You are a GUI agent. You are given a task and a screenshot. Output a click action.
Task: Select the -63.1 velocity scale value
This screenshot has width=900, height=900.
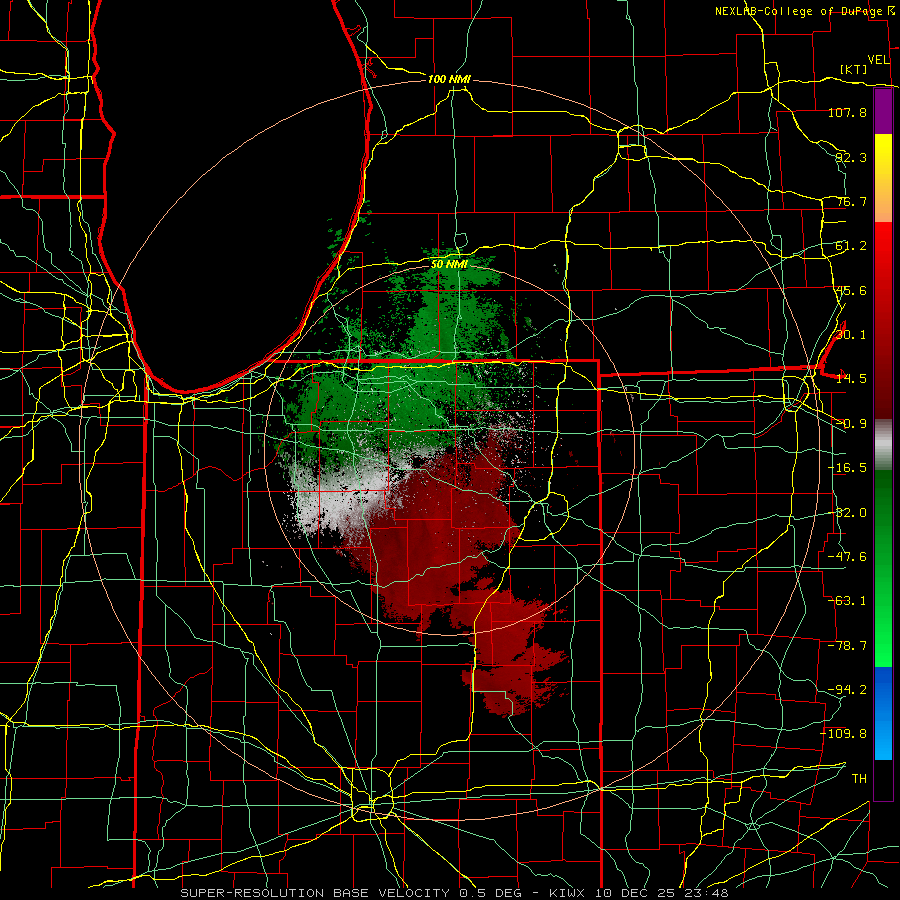(847, 601)
